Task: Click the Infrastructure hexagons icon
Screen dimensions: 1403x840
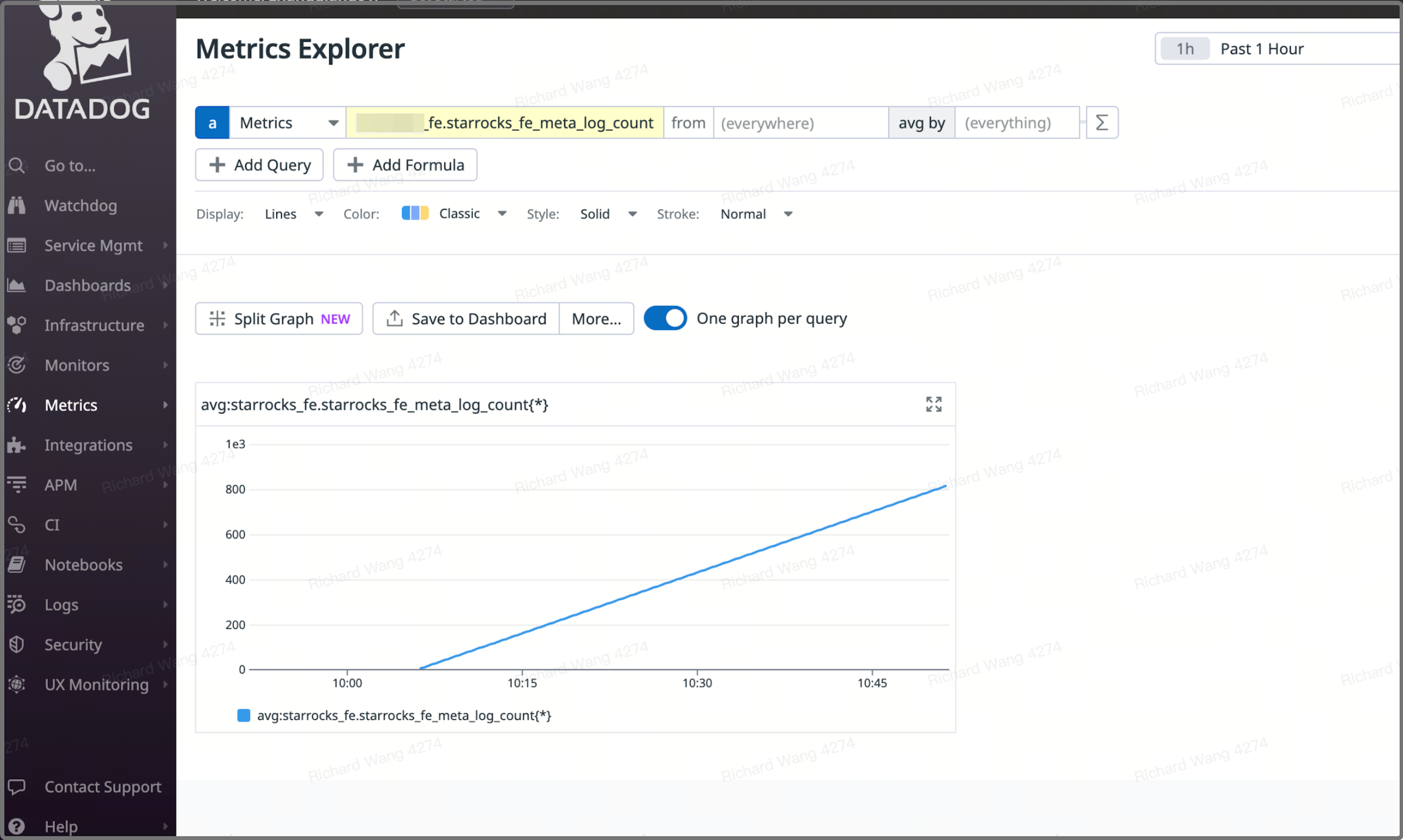Action: 17,325
